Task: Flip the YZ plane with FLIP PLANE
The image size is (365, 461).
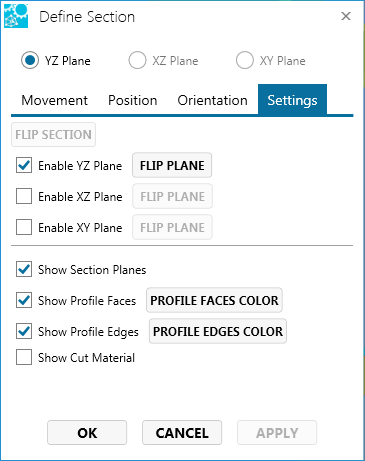Action: click(x=172, y=165)
